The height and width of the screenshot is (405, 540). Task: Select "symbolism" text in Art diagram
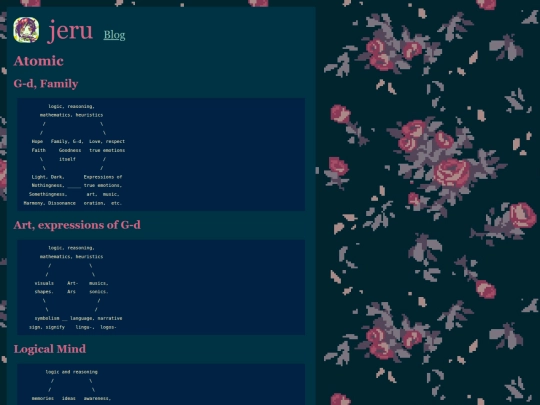pos(47,318)
